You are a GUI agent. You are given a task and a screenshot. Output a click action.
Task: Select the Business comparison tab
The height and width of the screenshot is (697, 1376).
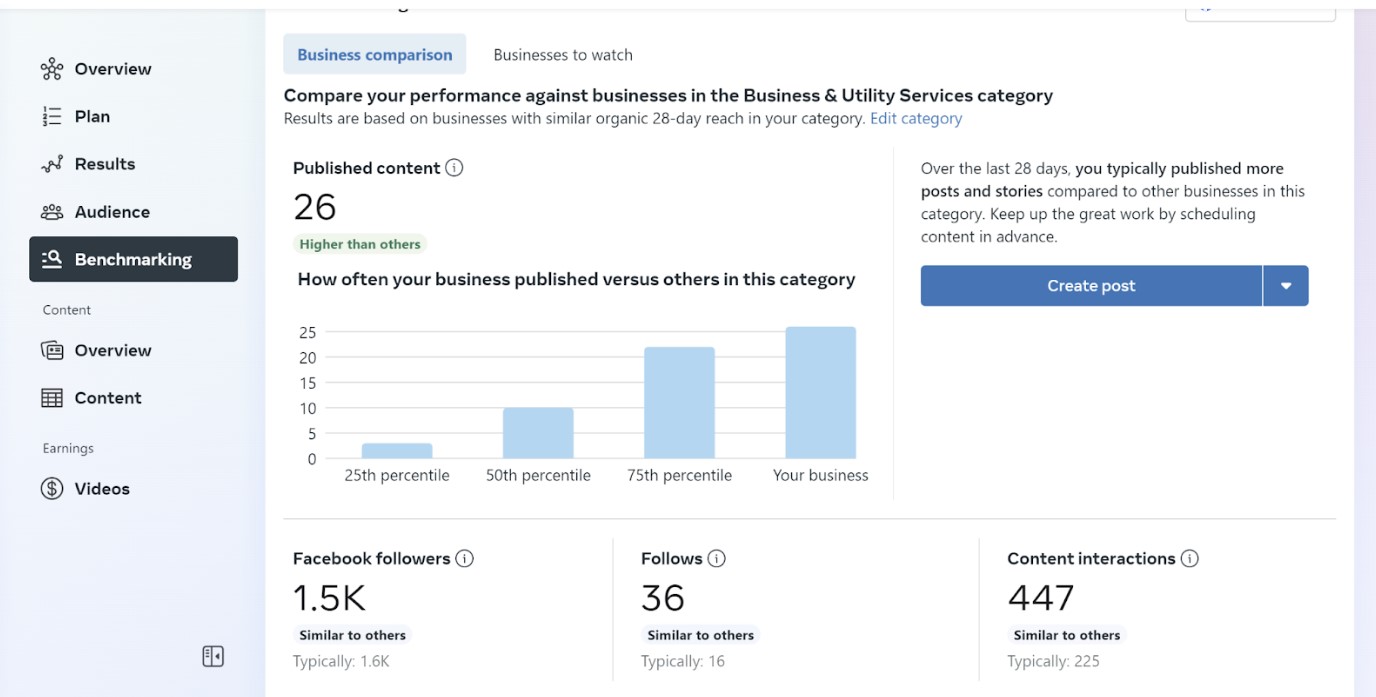click(374, 54)
